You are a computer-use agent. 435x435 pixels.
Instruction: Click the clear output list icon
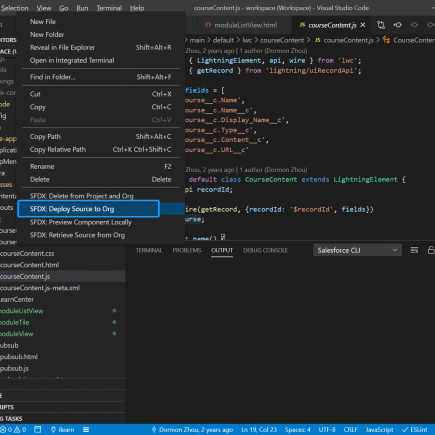point(414,250)
